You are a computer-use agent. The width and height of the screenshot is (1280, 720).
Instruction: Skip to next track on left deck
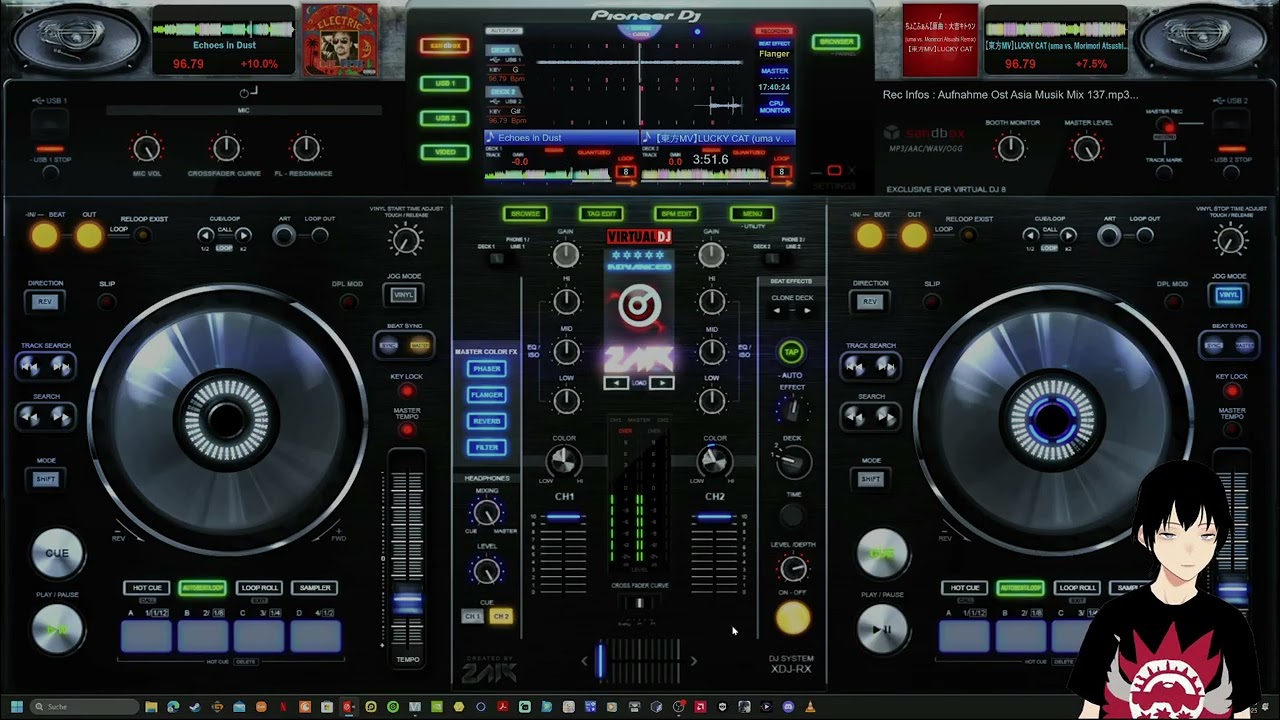coord(61,367)
